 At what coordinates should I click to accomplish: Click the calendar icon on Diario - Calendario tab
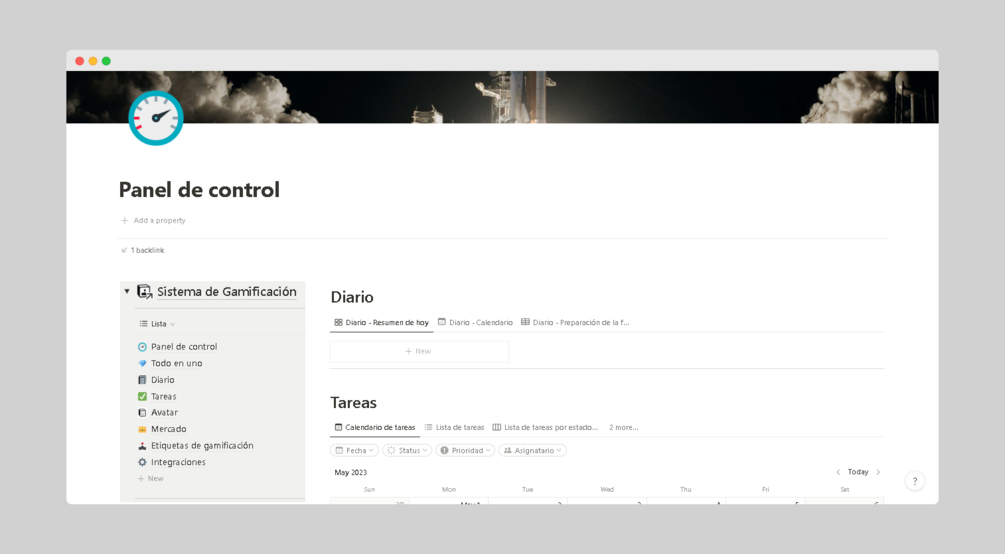[442, 322]
